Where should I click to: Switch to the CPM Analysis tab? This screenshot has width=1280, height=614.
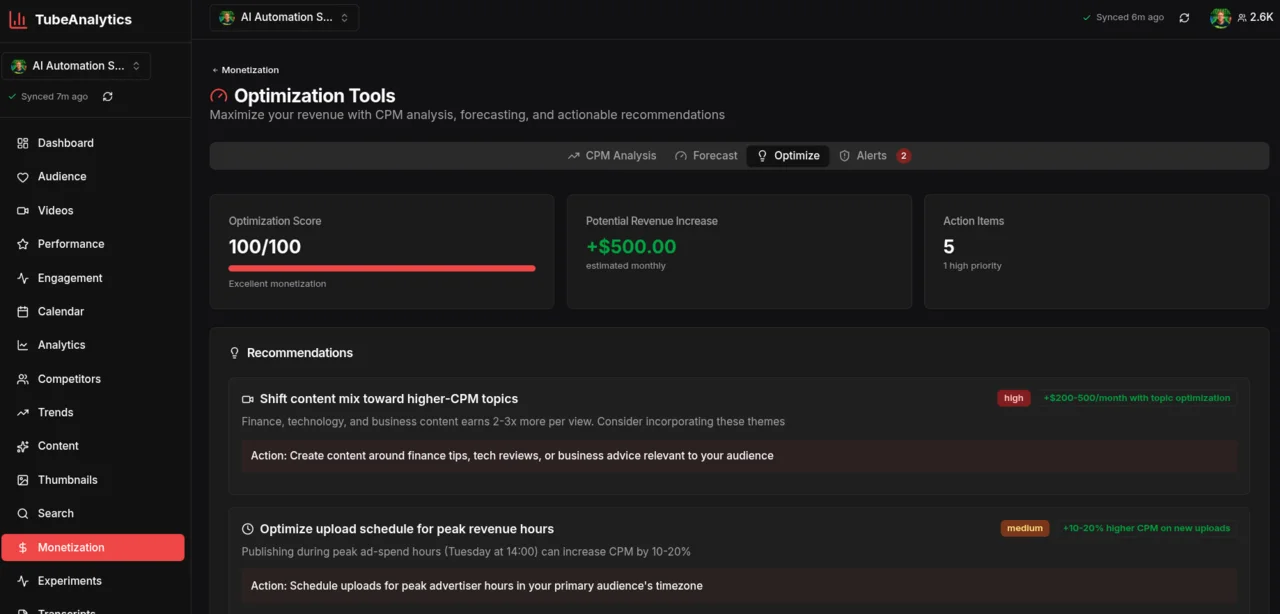coord(611,155)
